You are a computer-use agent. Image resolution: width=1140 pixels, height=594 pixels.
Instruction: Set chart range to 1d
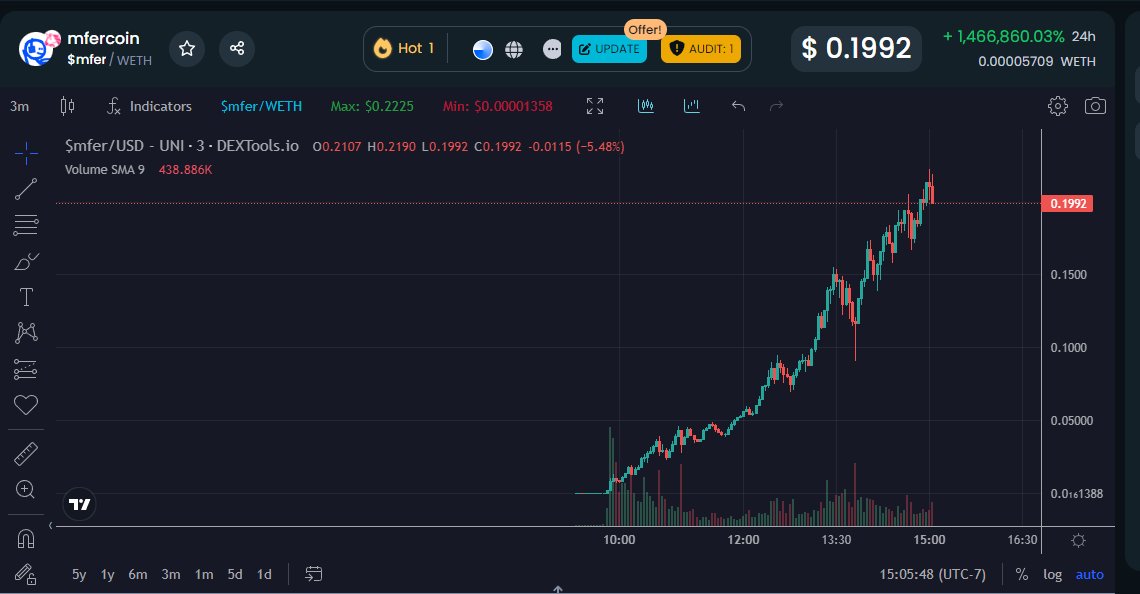(x=264, y=574)
